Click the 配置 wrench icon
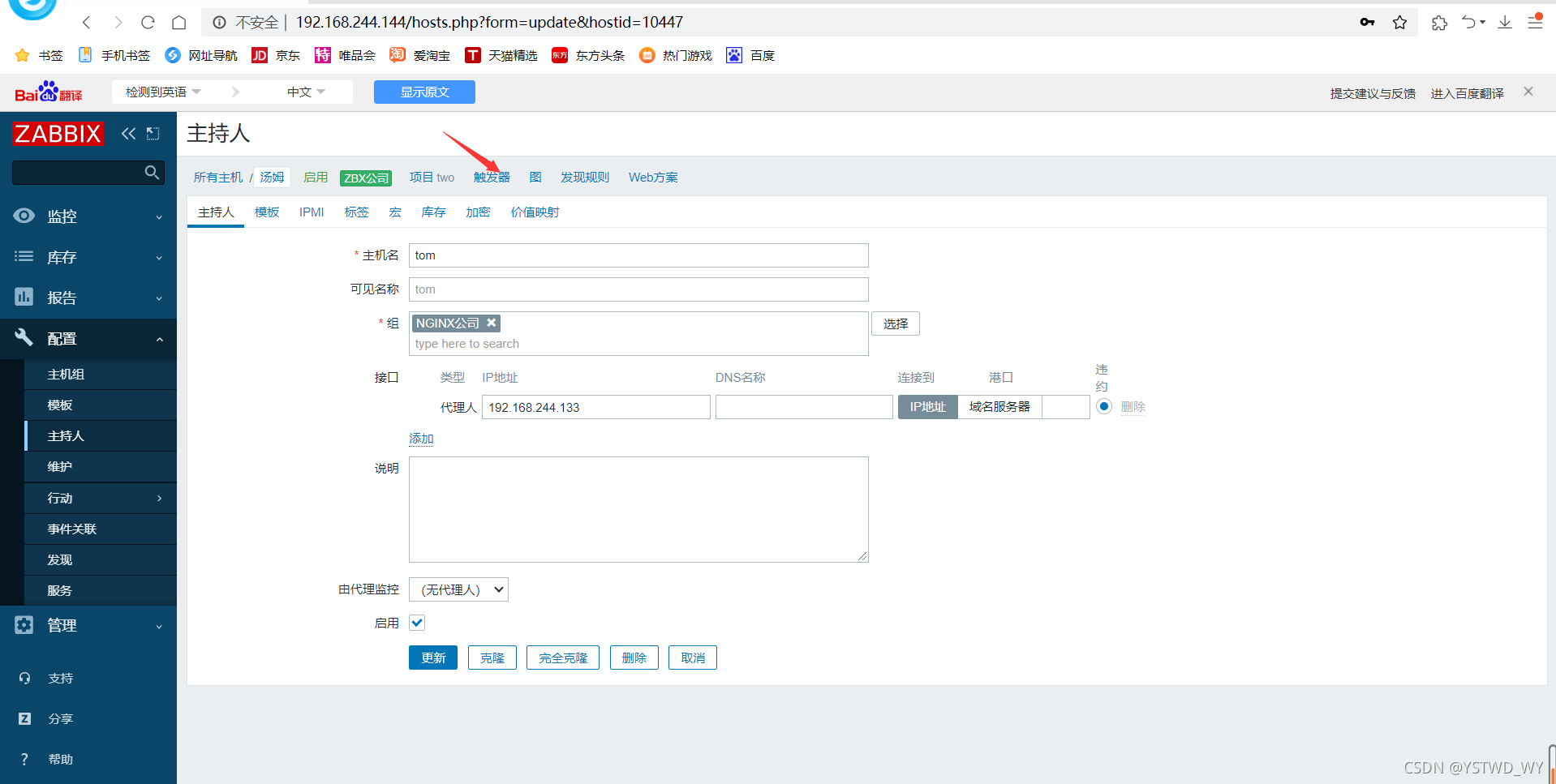 [24, 337]
